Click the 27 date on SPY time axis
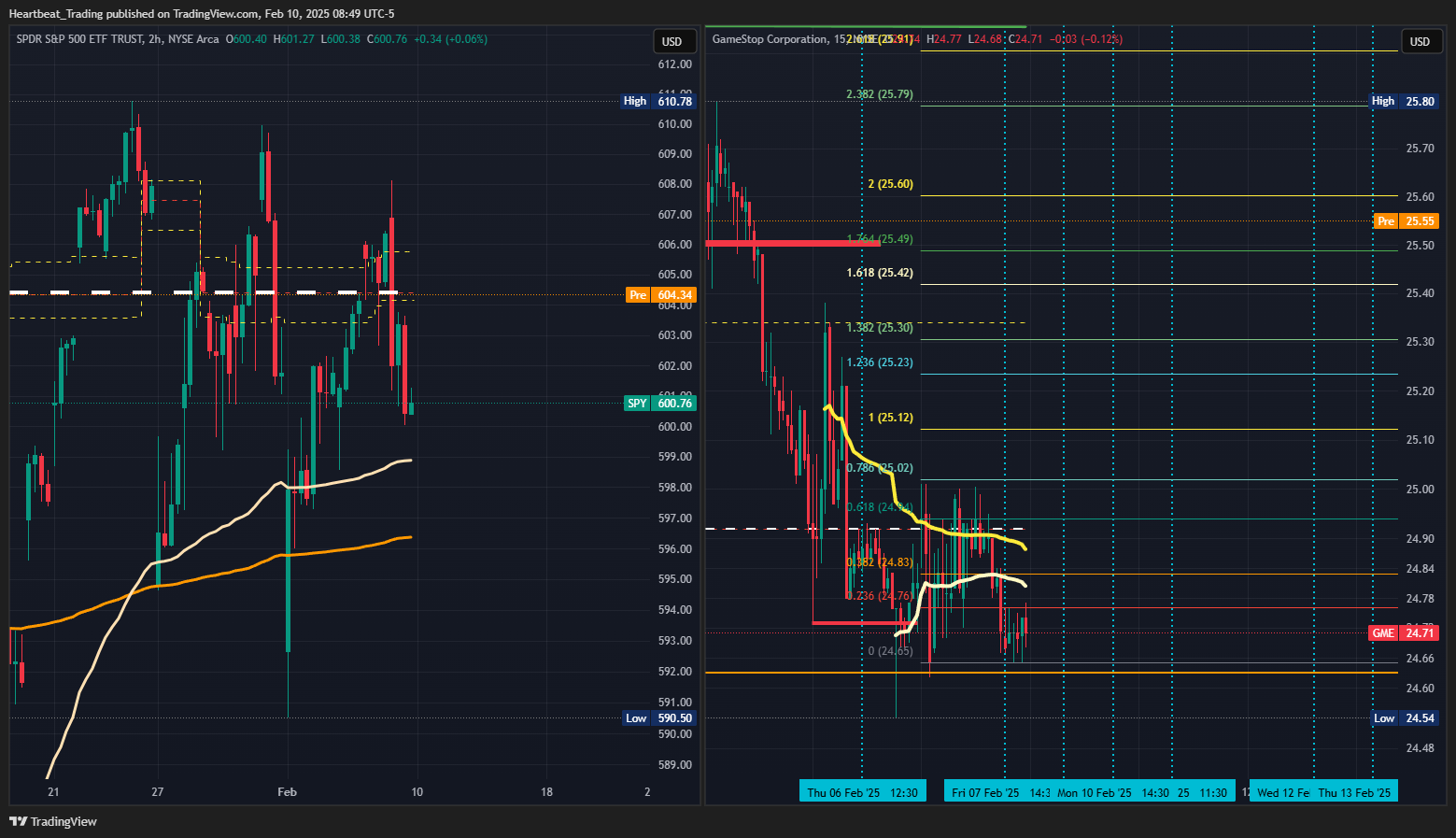The width and height of the screenshot is (1456, 838). (158, 792)
